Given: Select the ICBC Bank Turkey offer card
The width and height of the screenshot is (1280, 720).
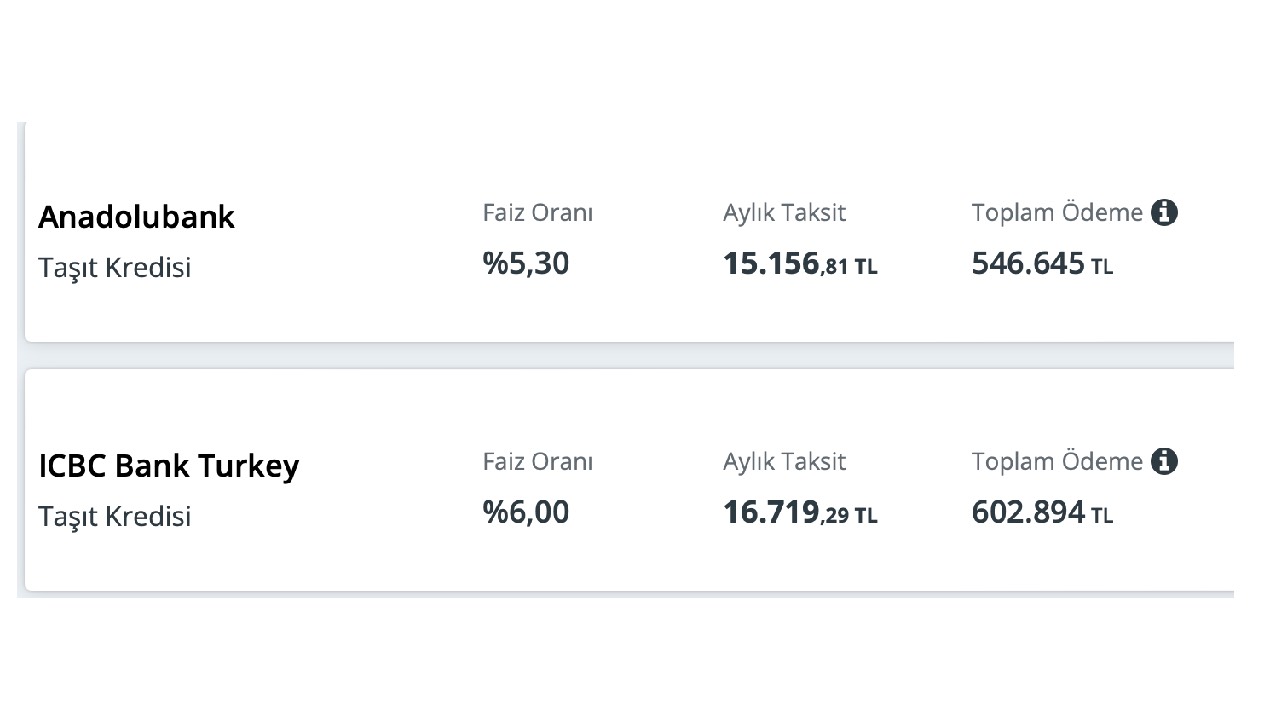Looking at the screenshot, I should tap(629, 480).
